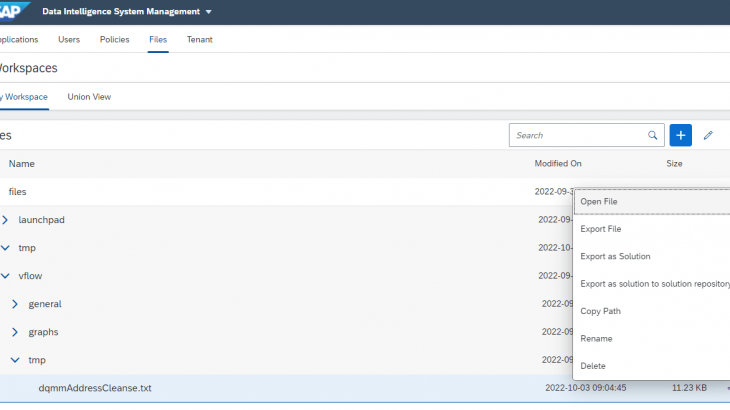Collapse the top-level tmp folder

[5, 248]
